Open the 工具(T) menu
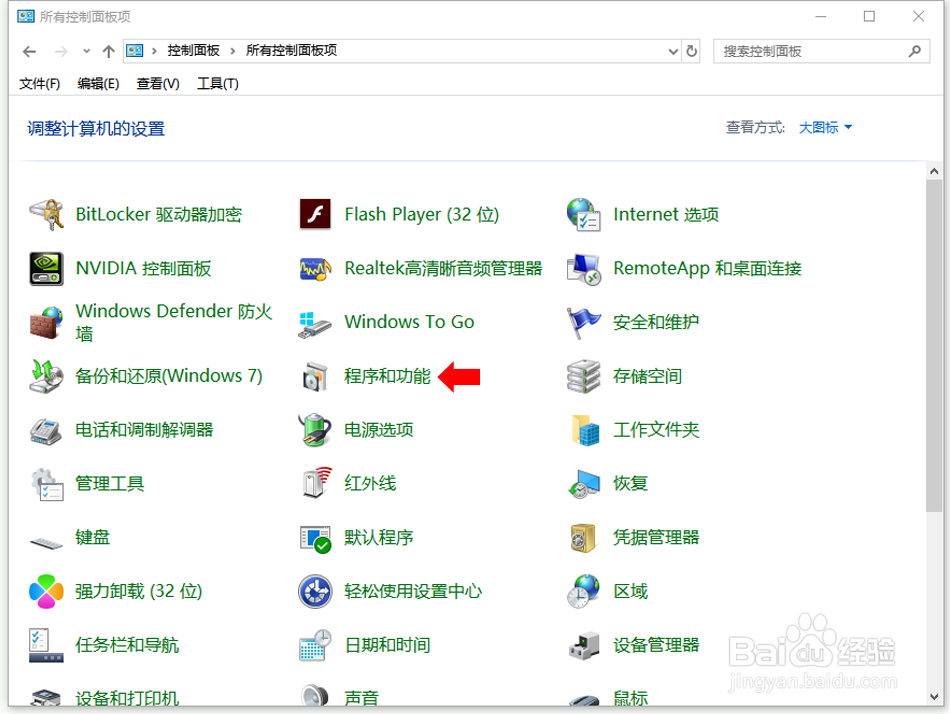The width and height of the screenshot is (950, 714). 218,84
